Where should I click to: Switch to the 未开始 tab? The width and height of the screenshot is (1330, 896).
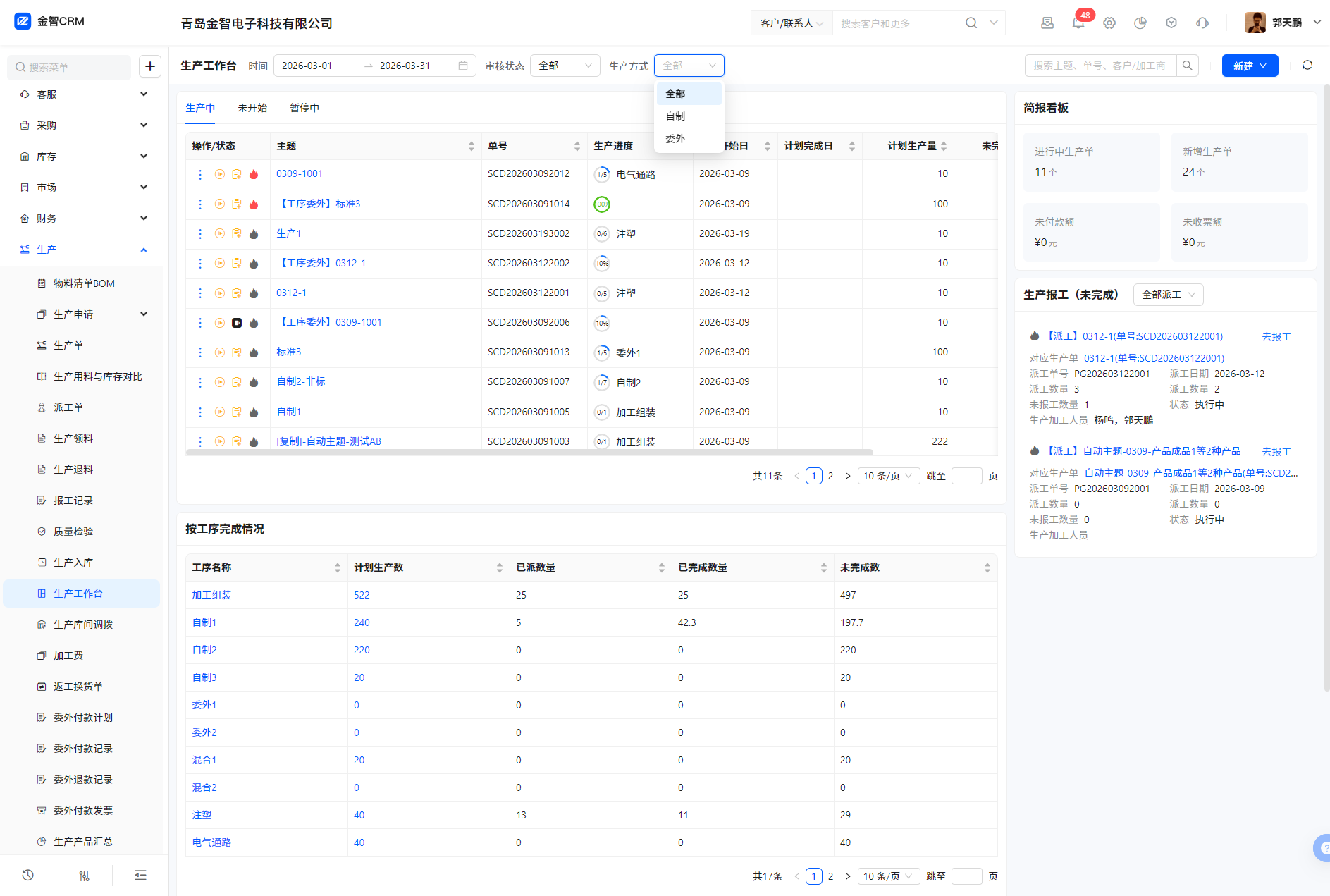pyautogui.click(x=252, y=108)
